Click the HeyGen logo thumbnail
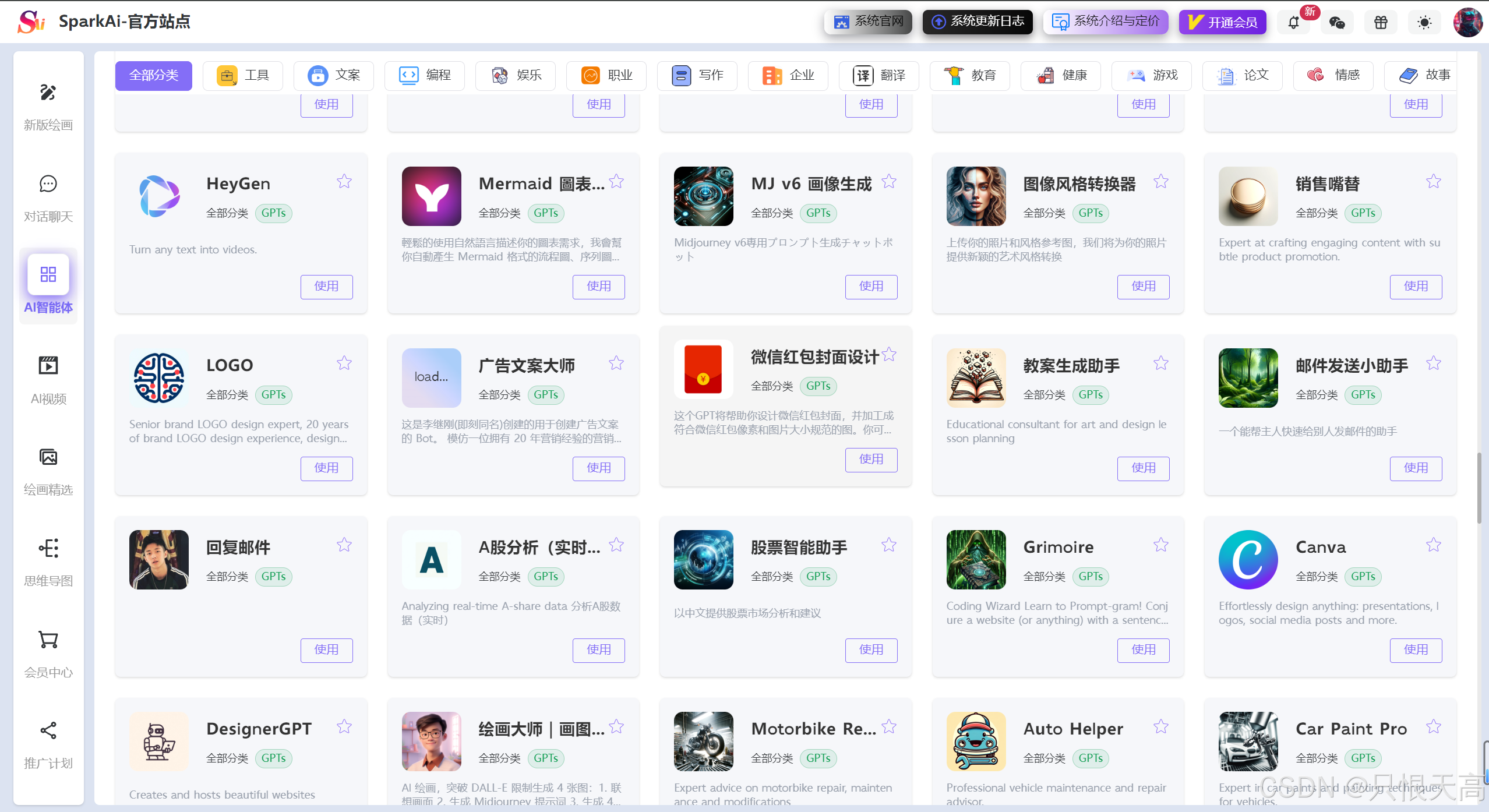 click(159, 196)
